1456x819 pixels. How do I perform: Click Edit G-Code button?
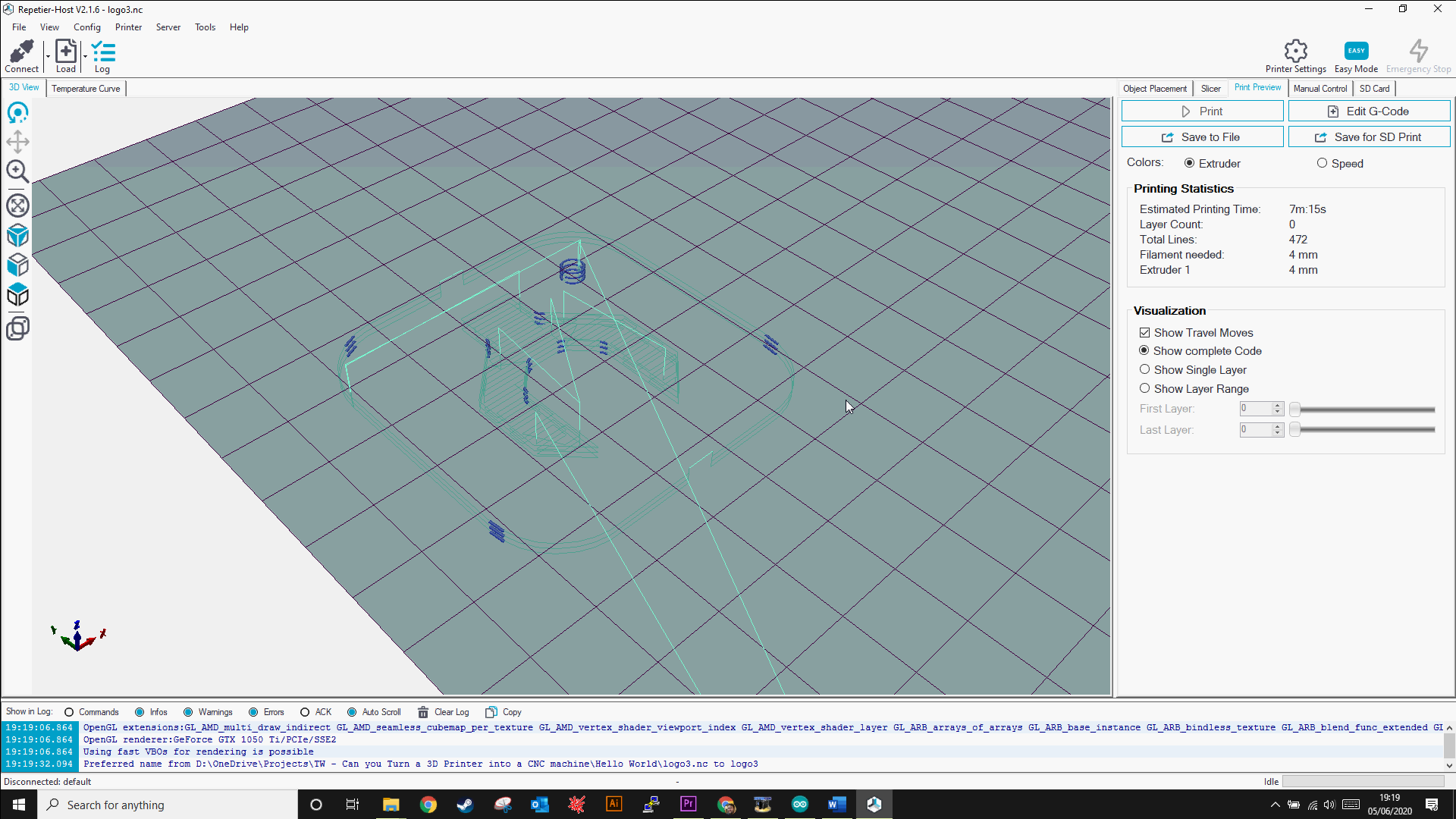[1368, 111]
